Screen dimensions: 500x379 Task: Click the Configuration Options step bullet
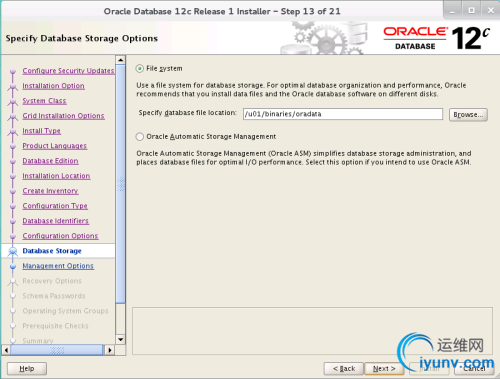tap(13, 236)
